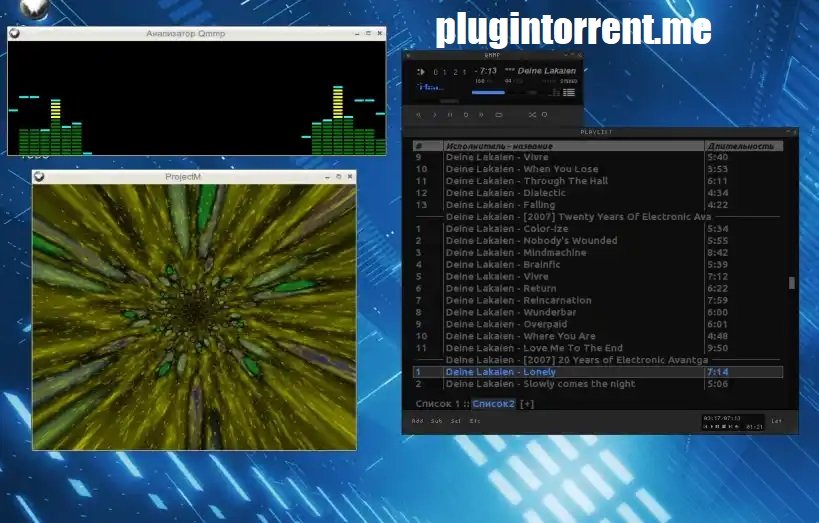Open the Sel menu in the playlist footer
This screenshot has height=523, width=819.
tap(455, 421)
